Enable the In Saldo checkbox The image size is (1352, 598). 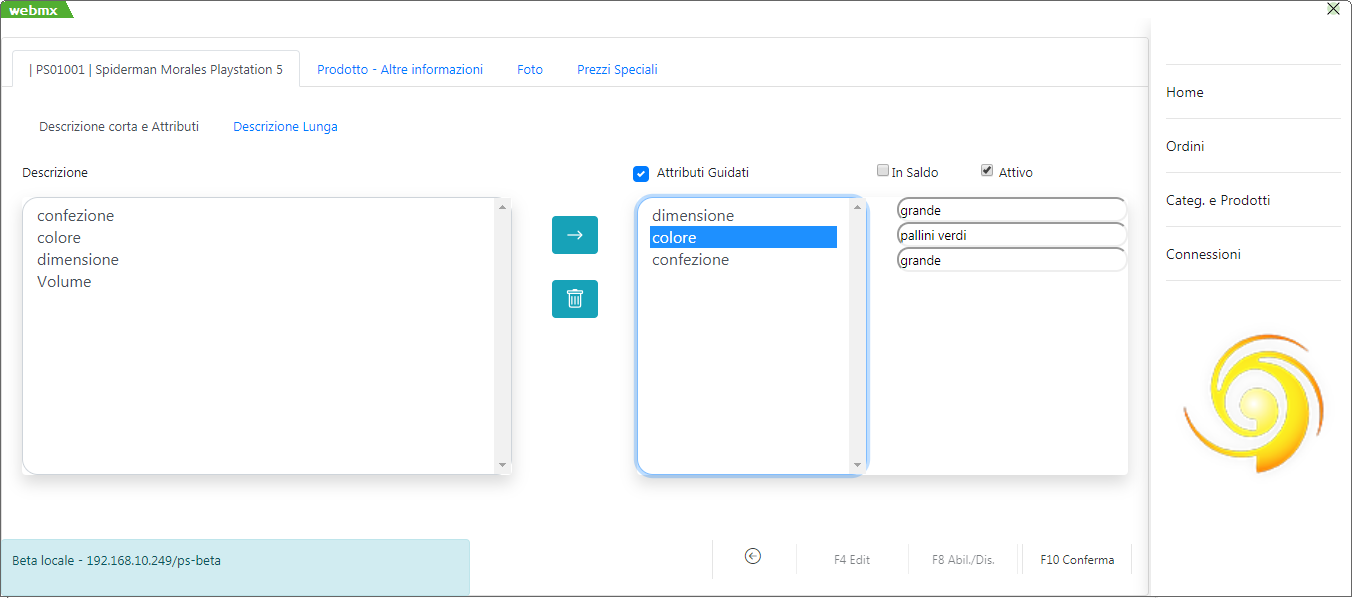point(883,171)
